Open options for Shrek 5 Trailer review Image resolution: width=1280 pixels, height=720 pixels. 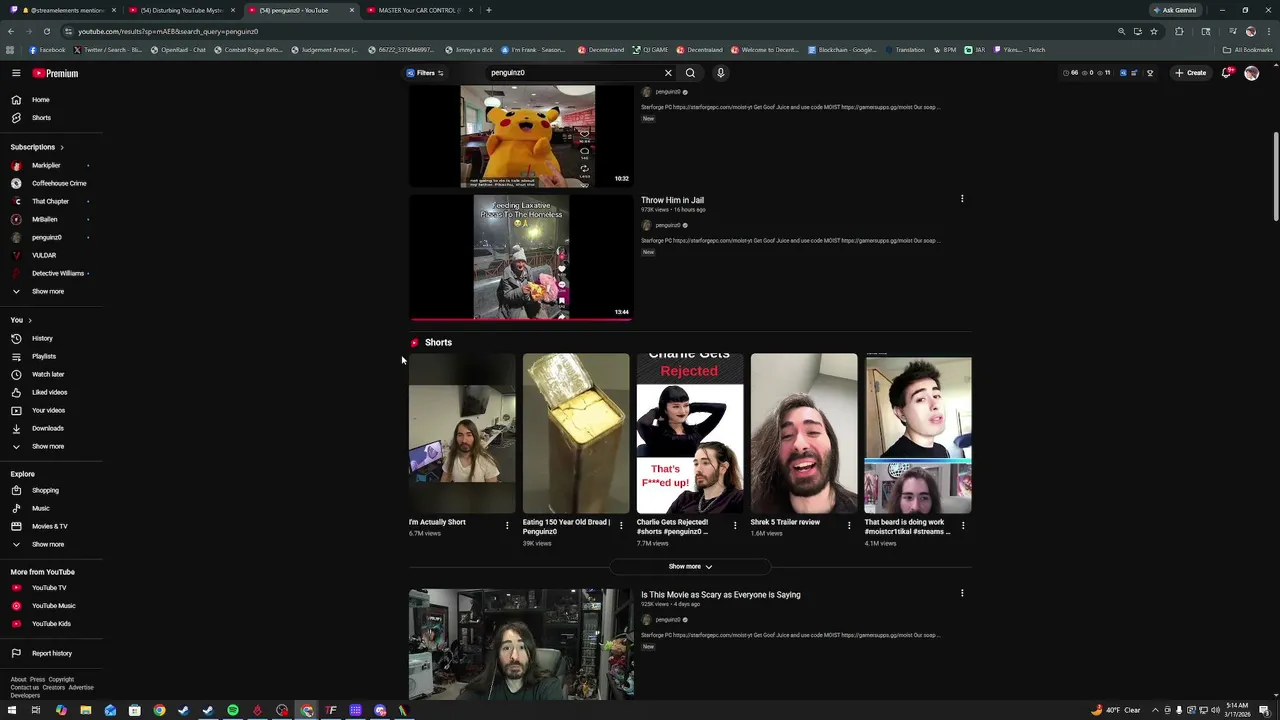click(849, 525)
